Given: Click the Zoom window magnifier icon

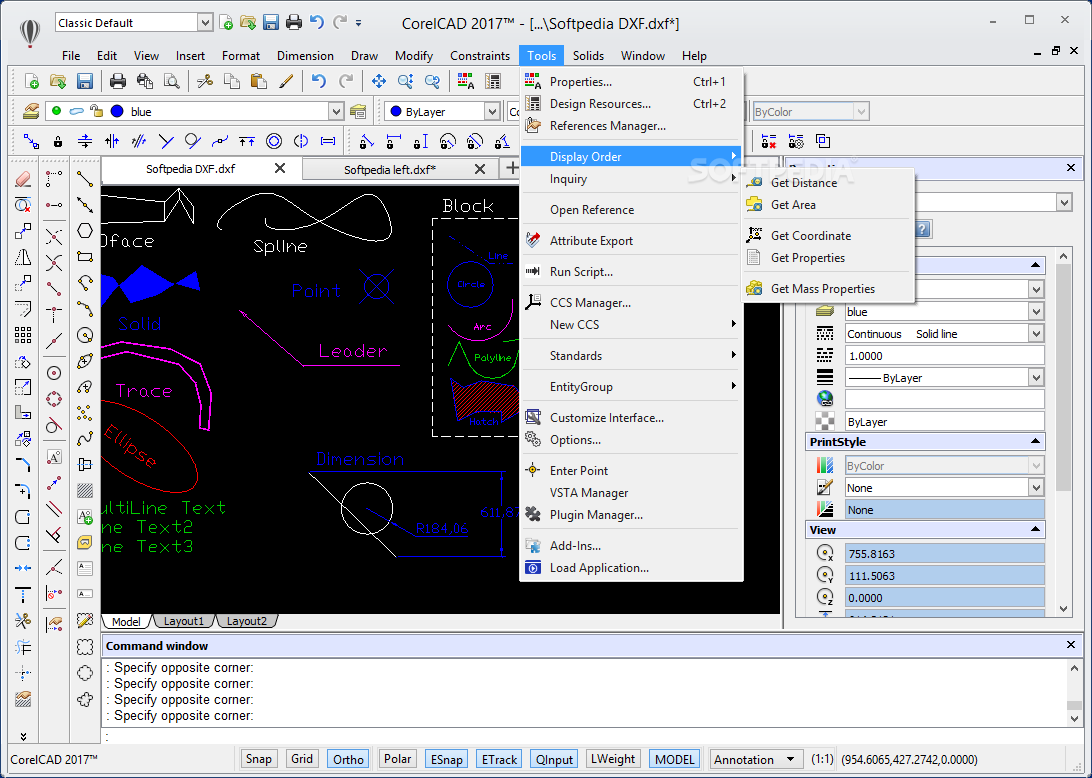Looking at the screenshot, I should click(405, 81).
